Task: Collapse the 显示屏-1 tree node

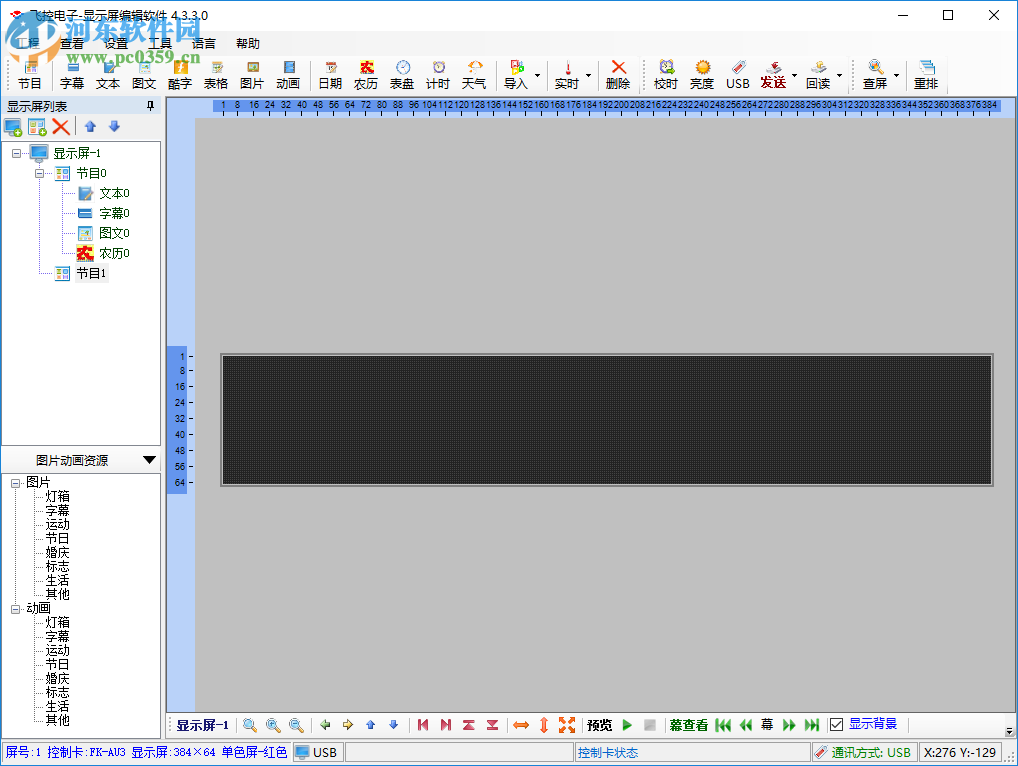Action: [16, 154]
